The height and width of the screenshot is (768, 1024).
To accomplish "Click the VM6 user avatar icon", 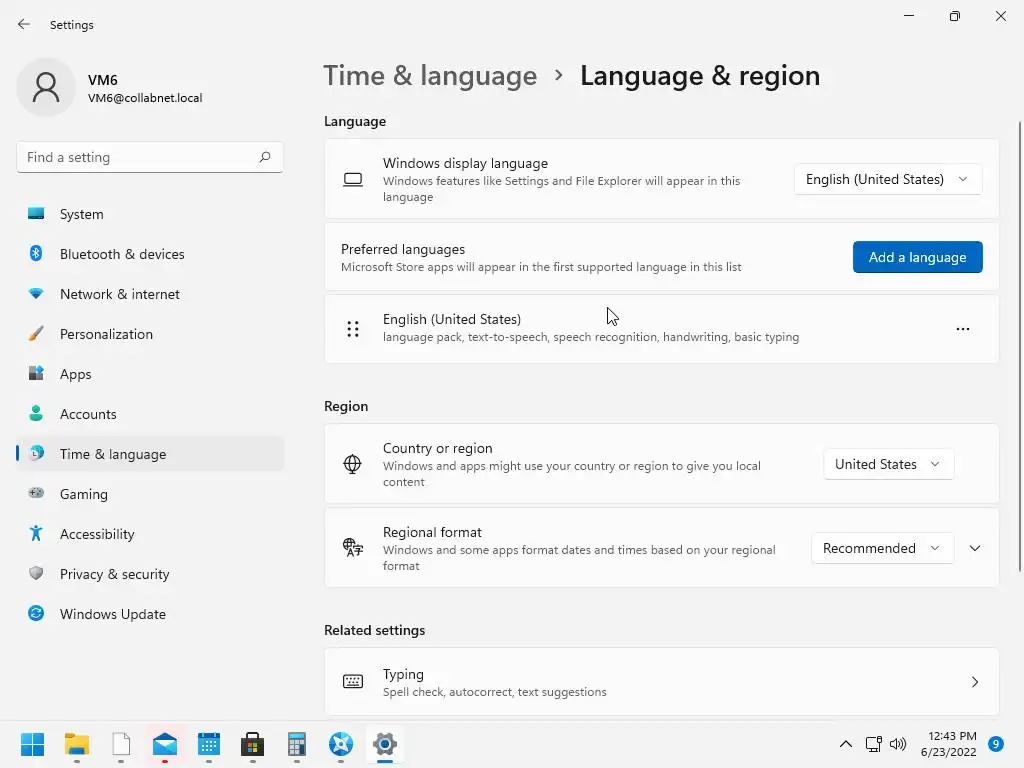I will tap(46, 87).
